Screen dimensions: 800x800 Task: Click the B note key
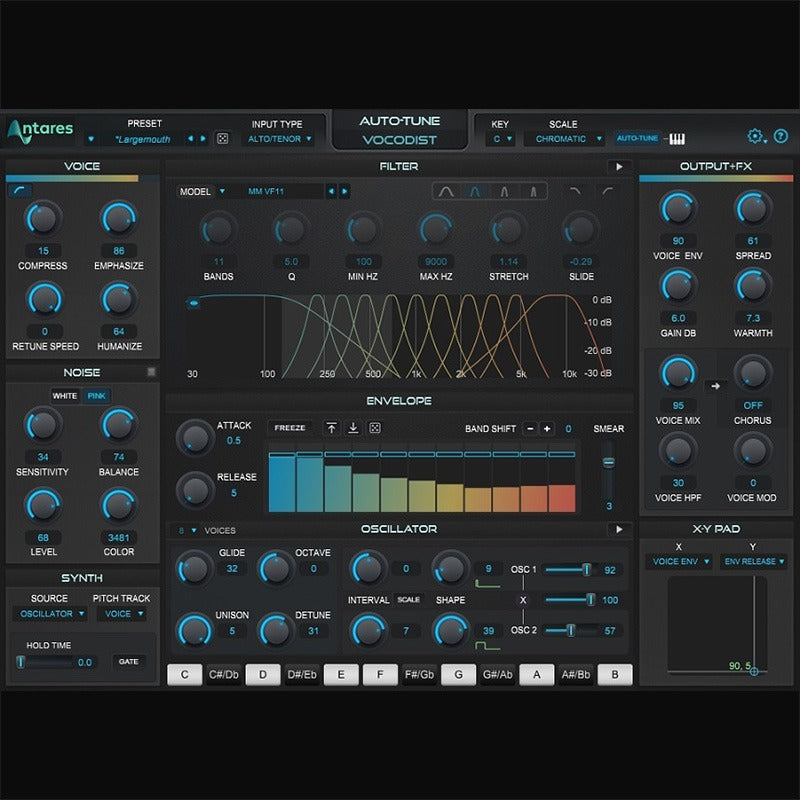click(615, 674)
